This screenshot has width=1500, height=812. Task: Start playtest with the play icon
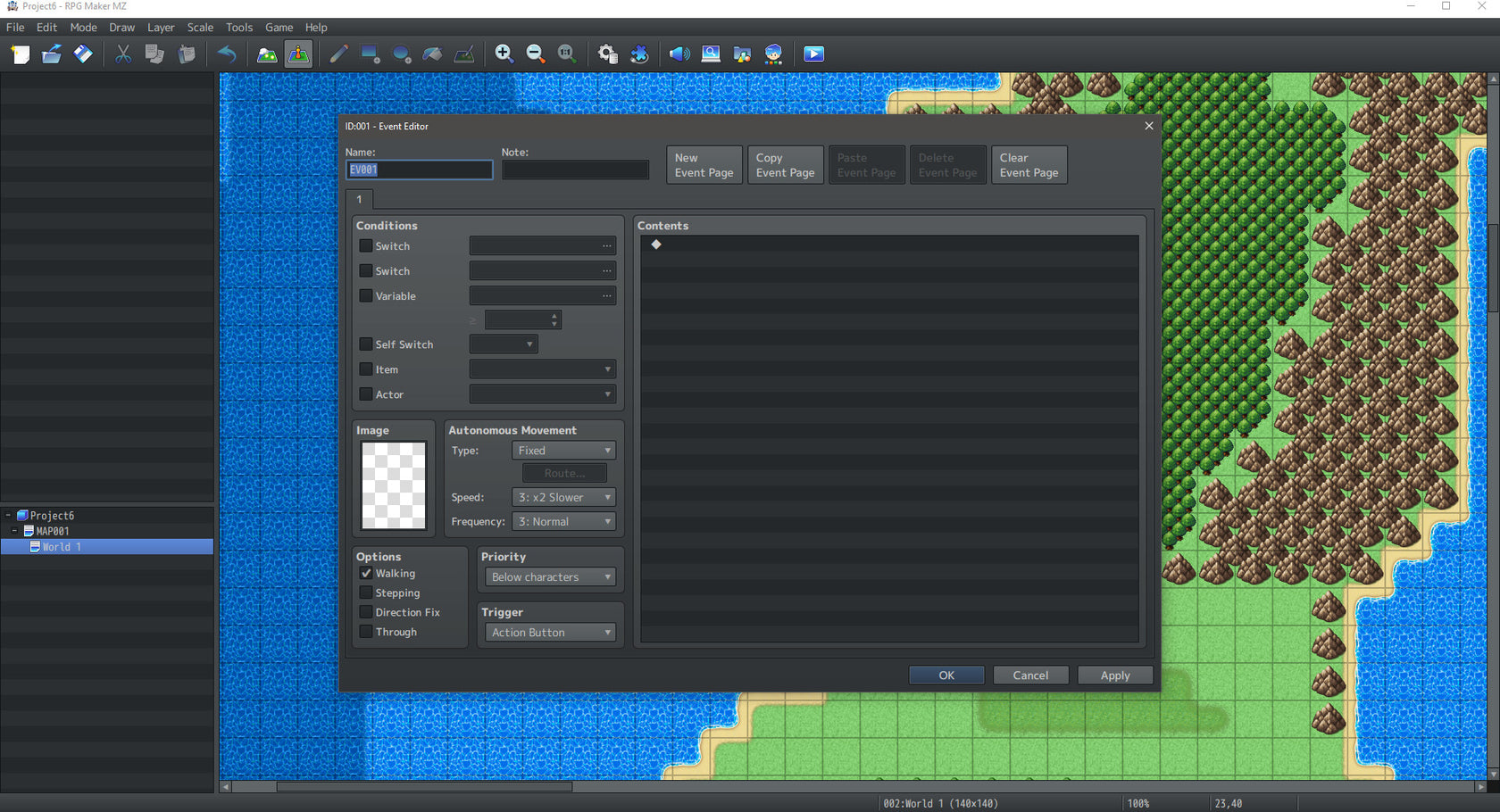(813, 54)
